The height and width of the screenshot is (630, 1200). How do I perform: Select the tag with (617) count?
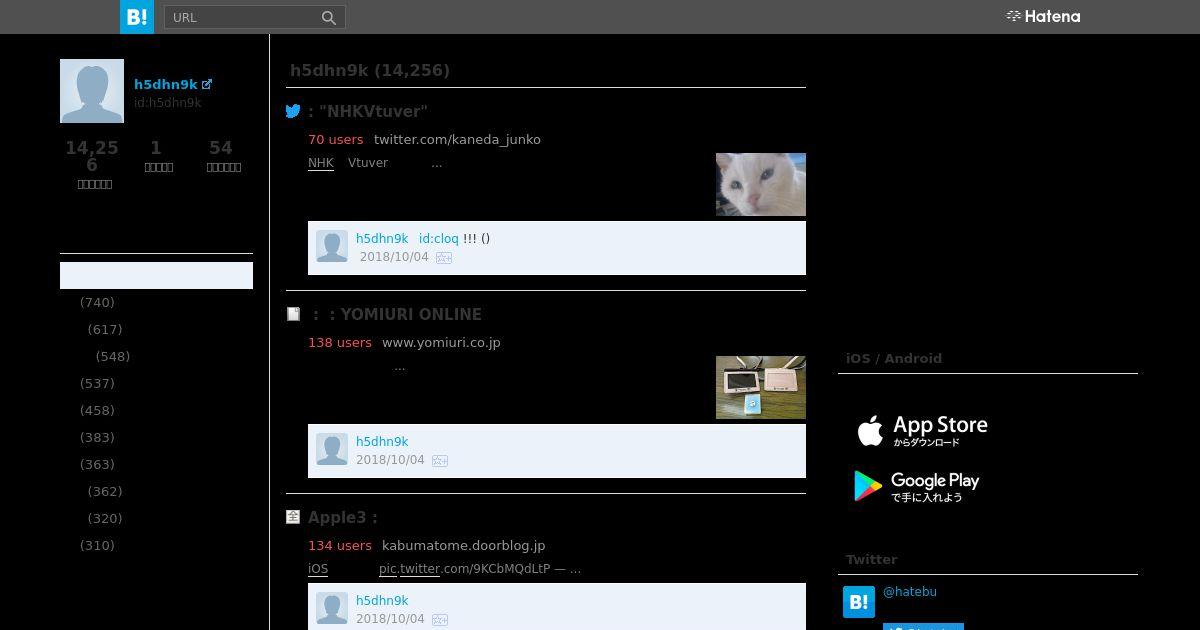tap(105, 330)
